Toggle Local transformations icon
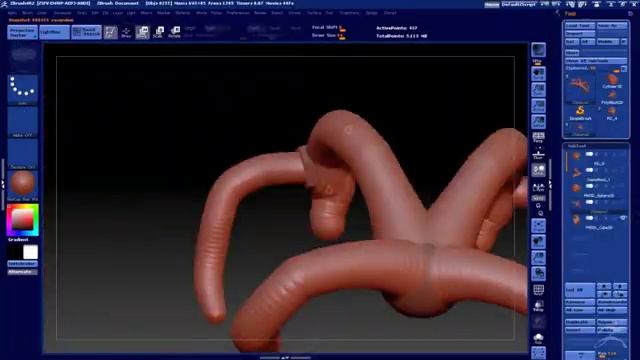This screenshot has height=360, width=640. (539, 170)
